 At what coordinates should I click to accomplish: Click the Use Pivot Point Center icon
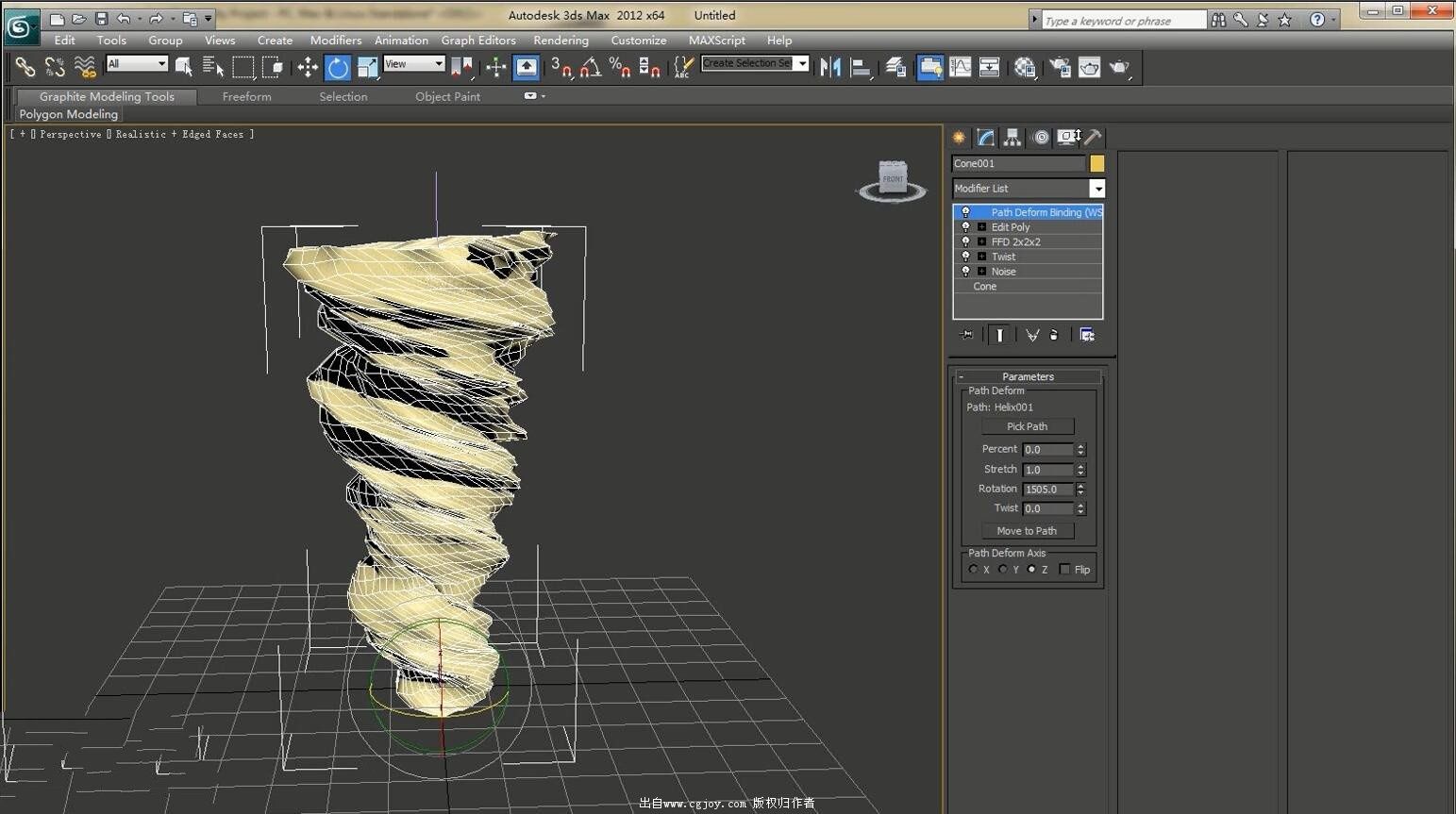[461, 67]
